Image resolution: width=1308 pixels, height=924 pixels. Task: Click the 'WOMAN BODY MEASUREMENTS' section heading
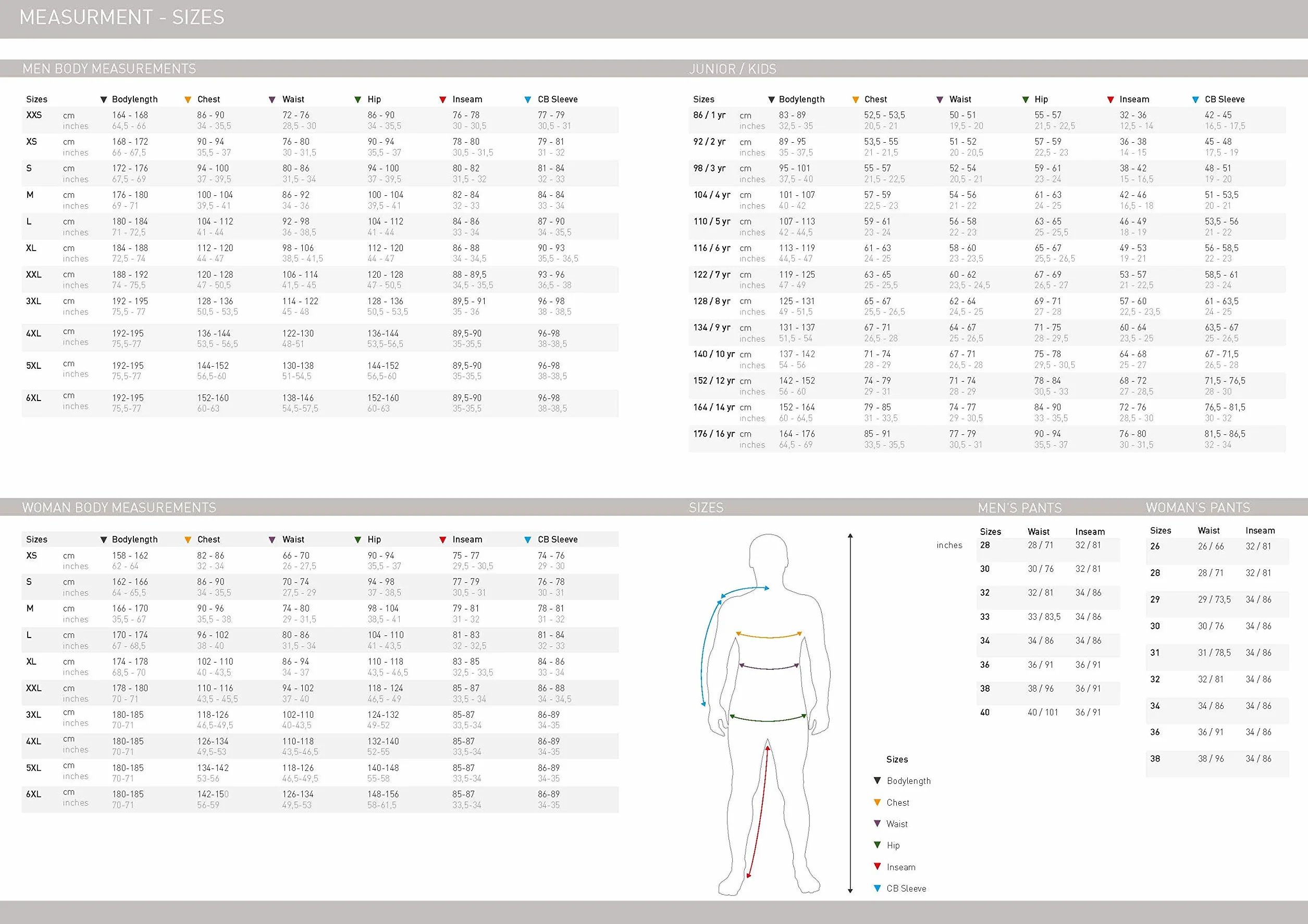[x=119, y=507]
